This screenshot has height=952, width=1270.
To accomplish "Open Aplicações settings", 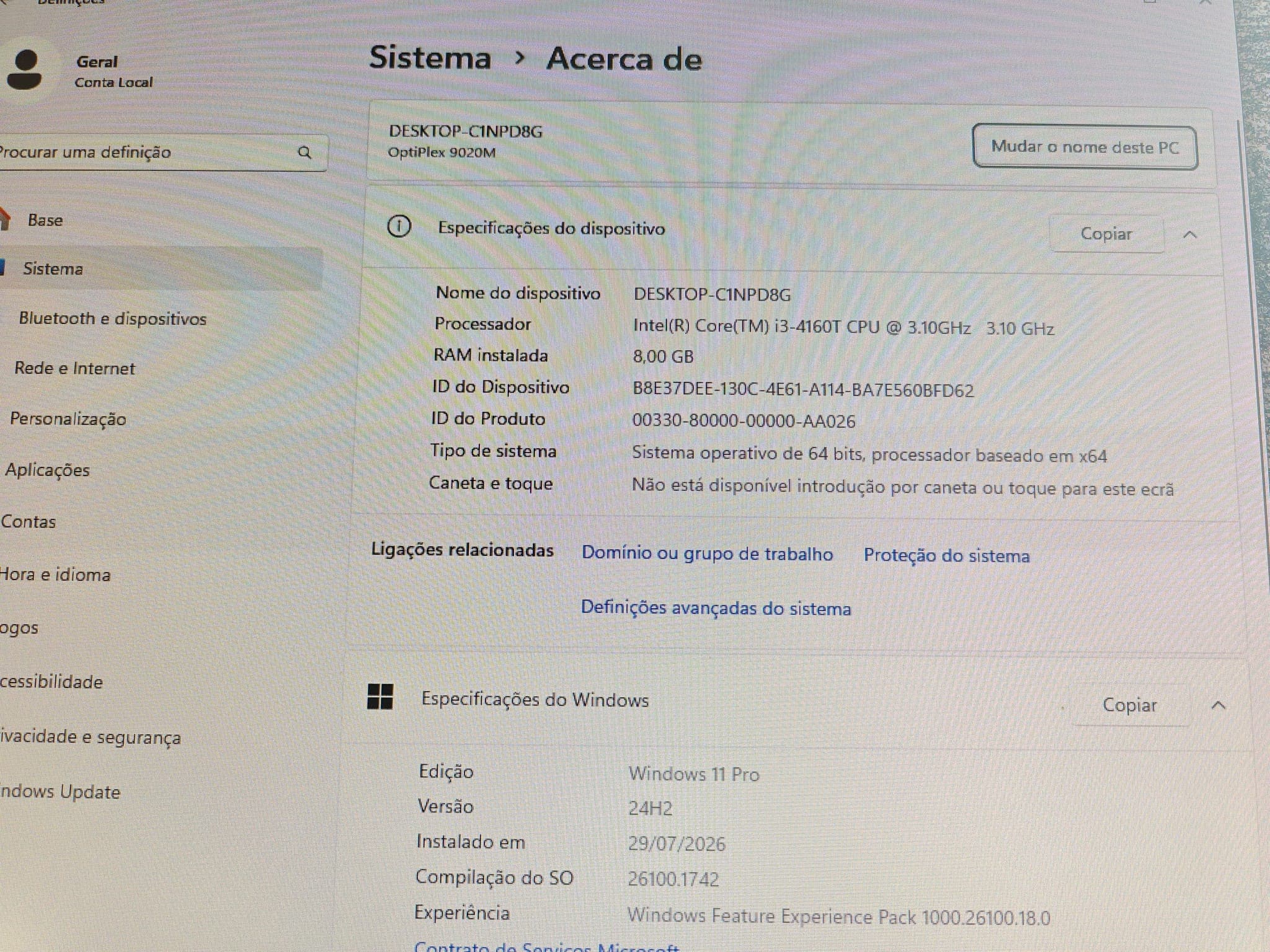I will (x=48, y=470).
